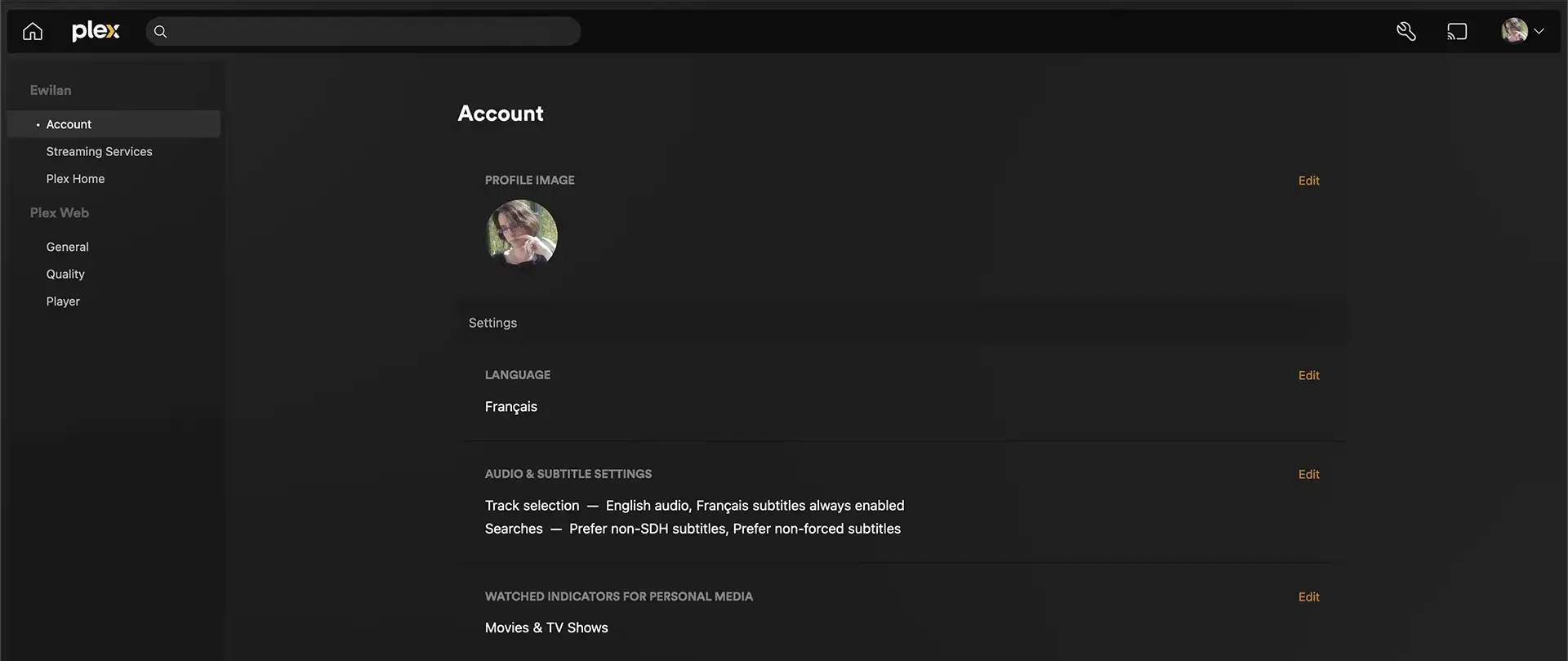This screenshot has width=1568, height=661.
Task: Expand the account menu chevron beside avatar
Action: pos(1541,30)
